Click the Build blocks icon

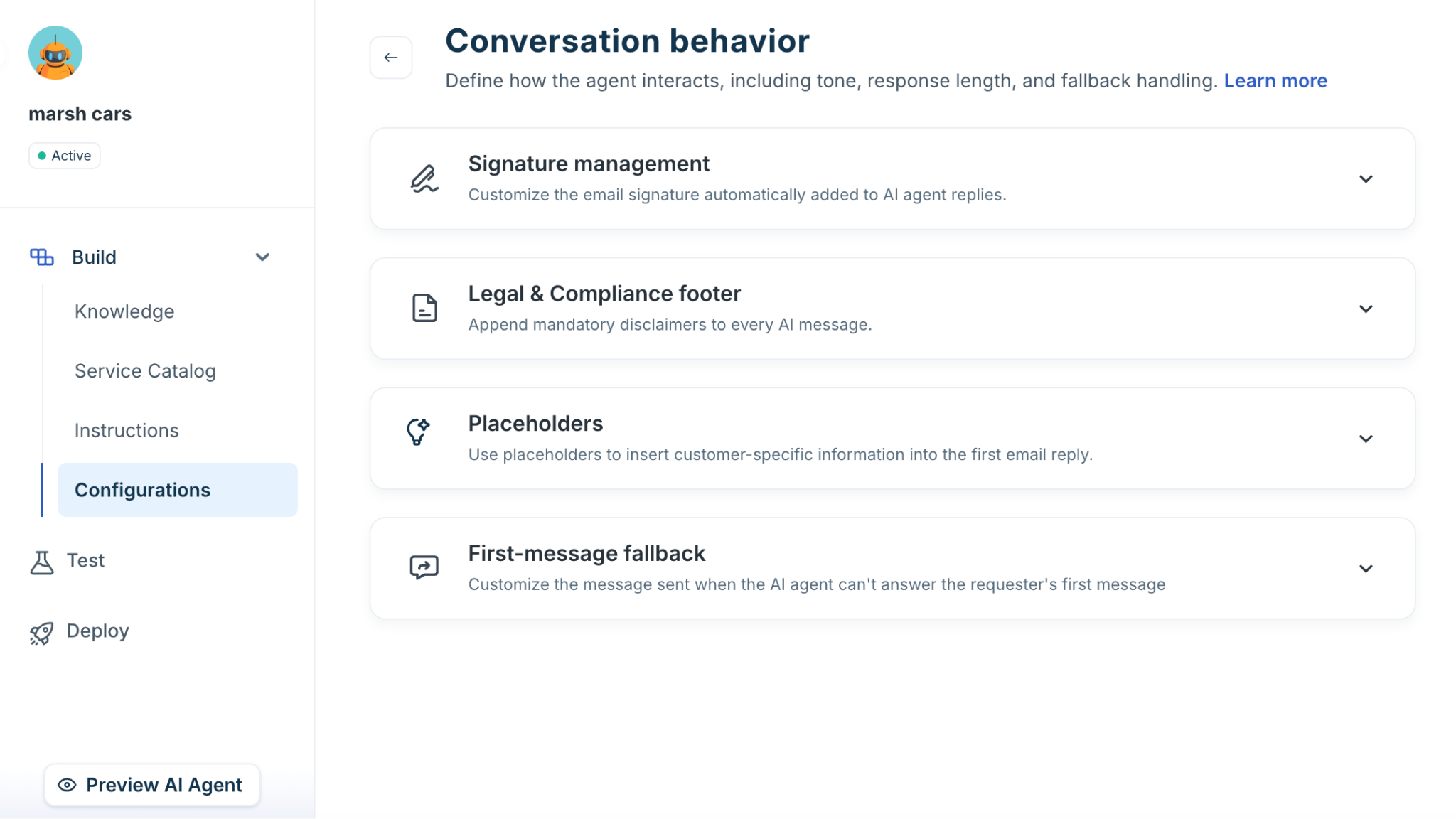tap(42, 257)
